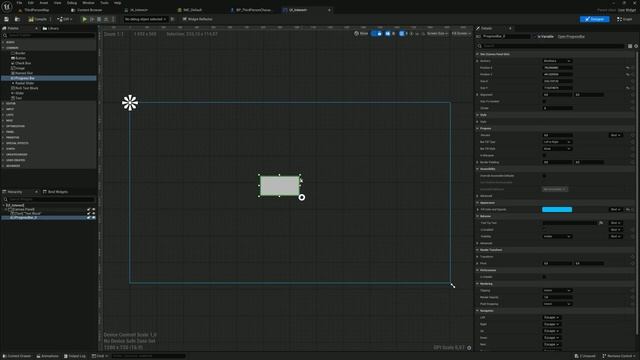Switch to the BP_ThirdPersonCharacter tab
The height and width of the screenshot is (360, 640).
coord(251,10)
